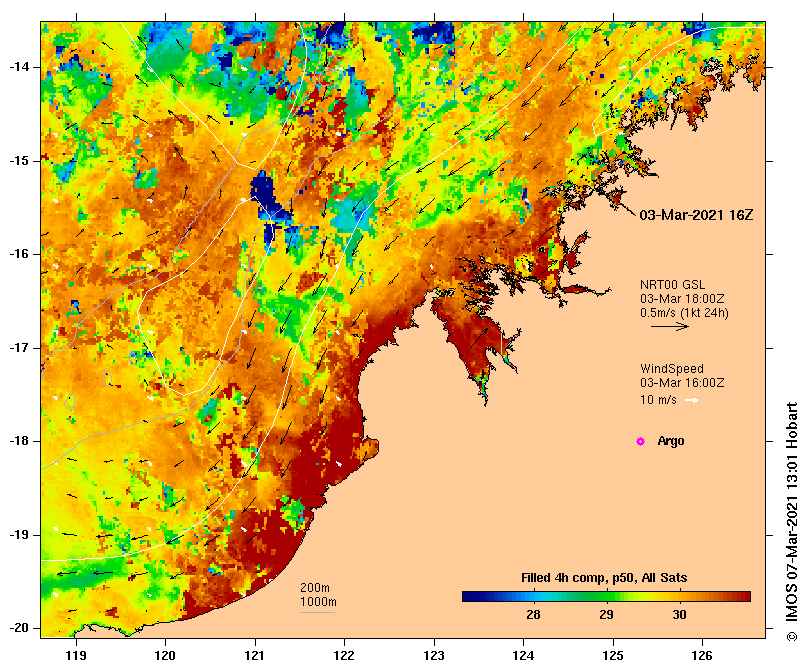809x672 pixels.
Task: Click the '10 m/s' wind scale text
Action: 658,400
